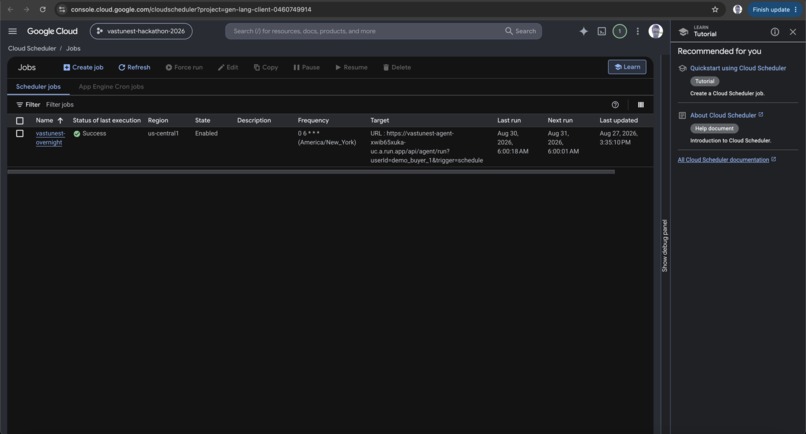
Task: Click the us-central1 region cell
Action: click(x=163, y=133)
